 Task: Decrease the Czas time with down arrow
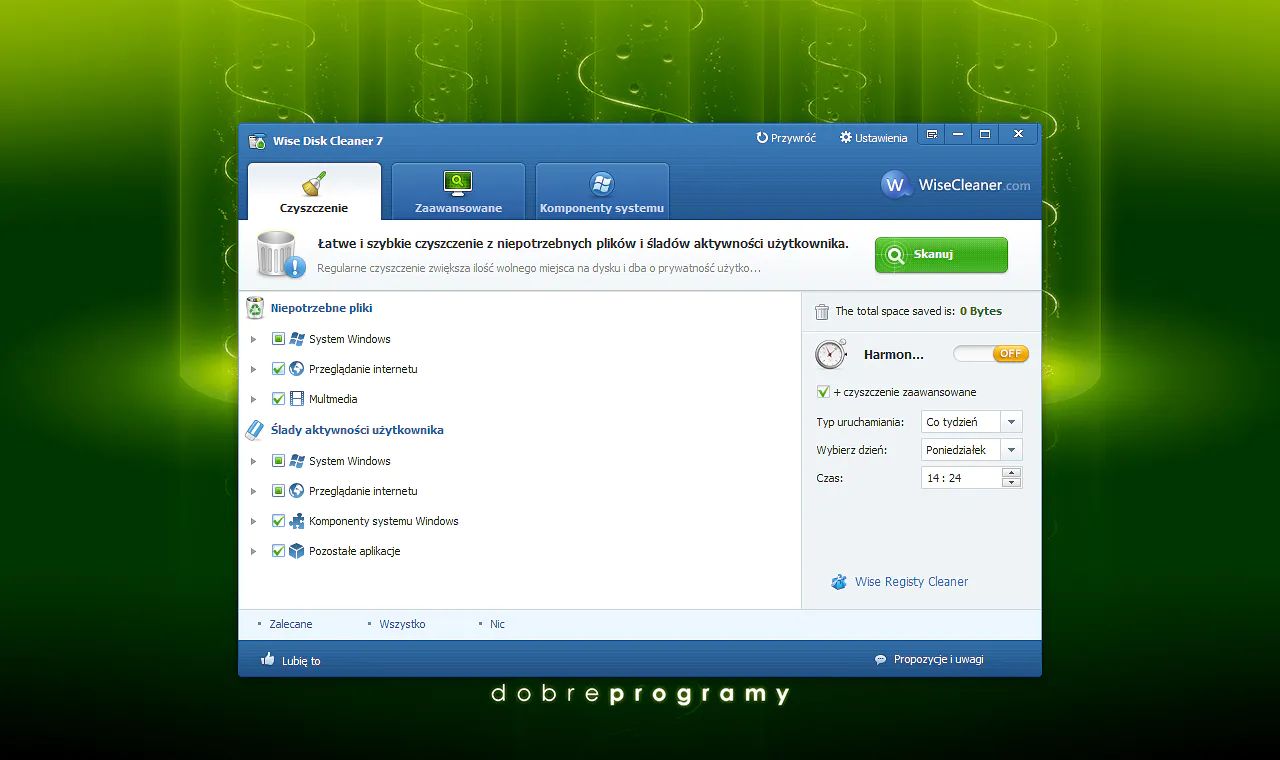click(1012, 483)
